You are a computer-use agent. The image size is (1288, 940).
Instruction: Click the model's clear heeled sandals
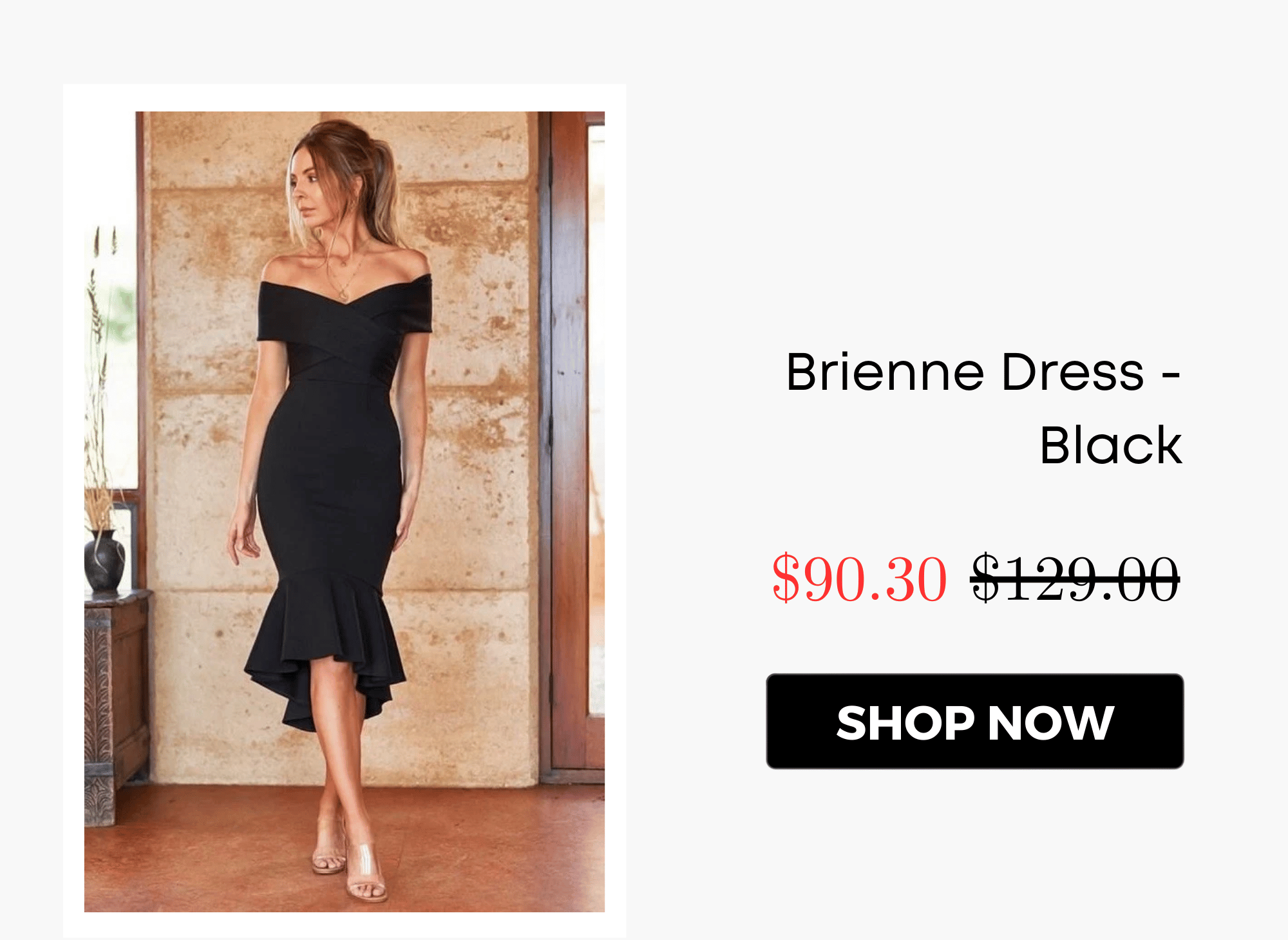[351, 860]
